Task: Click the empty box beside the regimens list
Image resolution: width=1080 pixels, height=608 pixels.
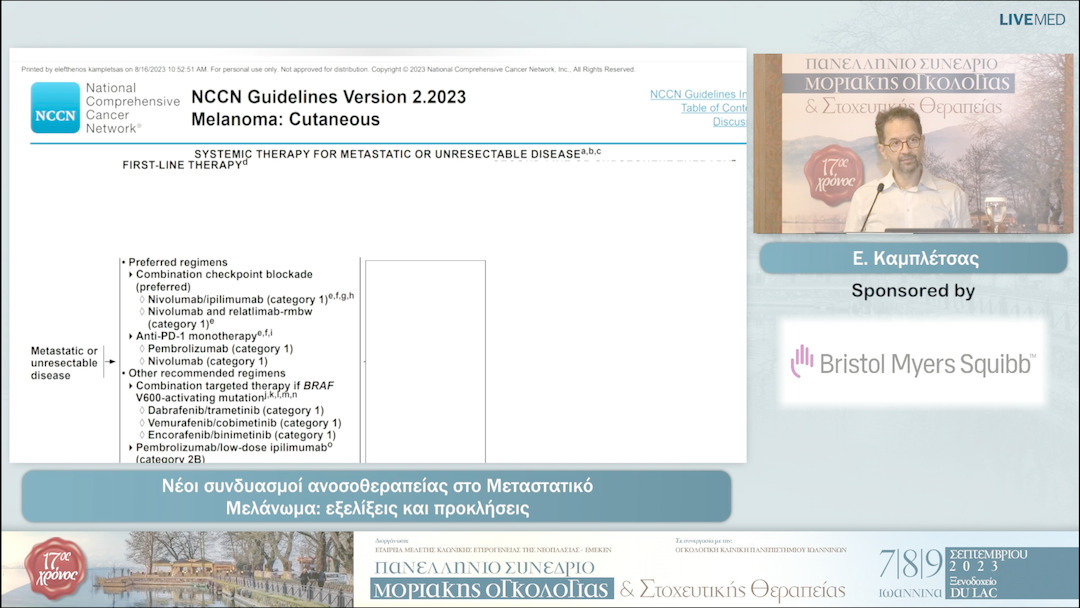Action: pos(425,360)
